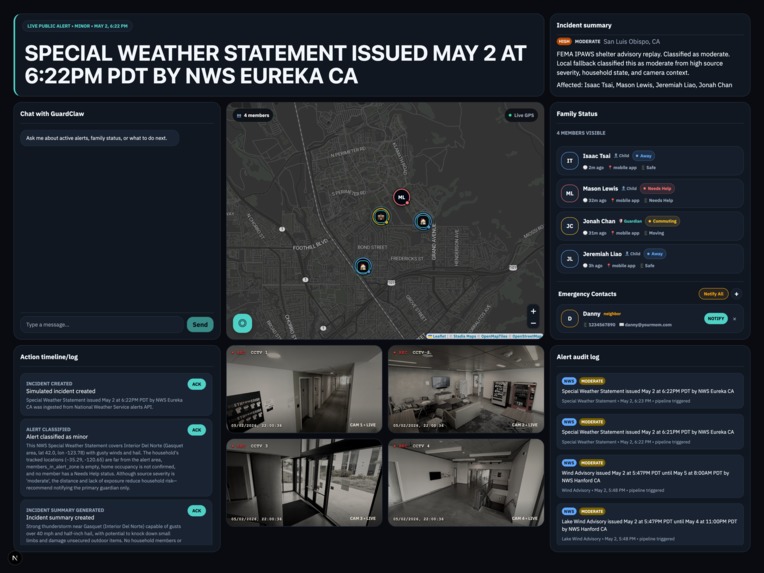The width and height of the screenshot is (764, 573).
Task: Open Isaac Tsai's IT avatar
Action: [x=570, y=161]
